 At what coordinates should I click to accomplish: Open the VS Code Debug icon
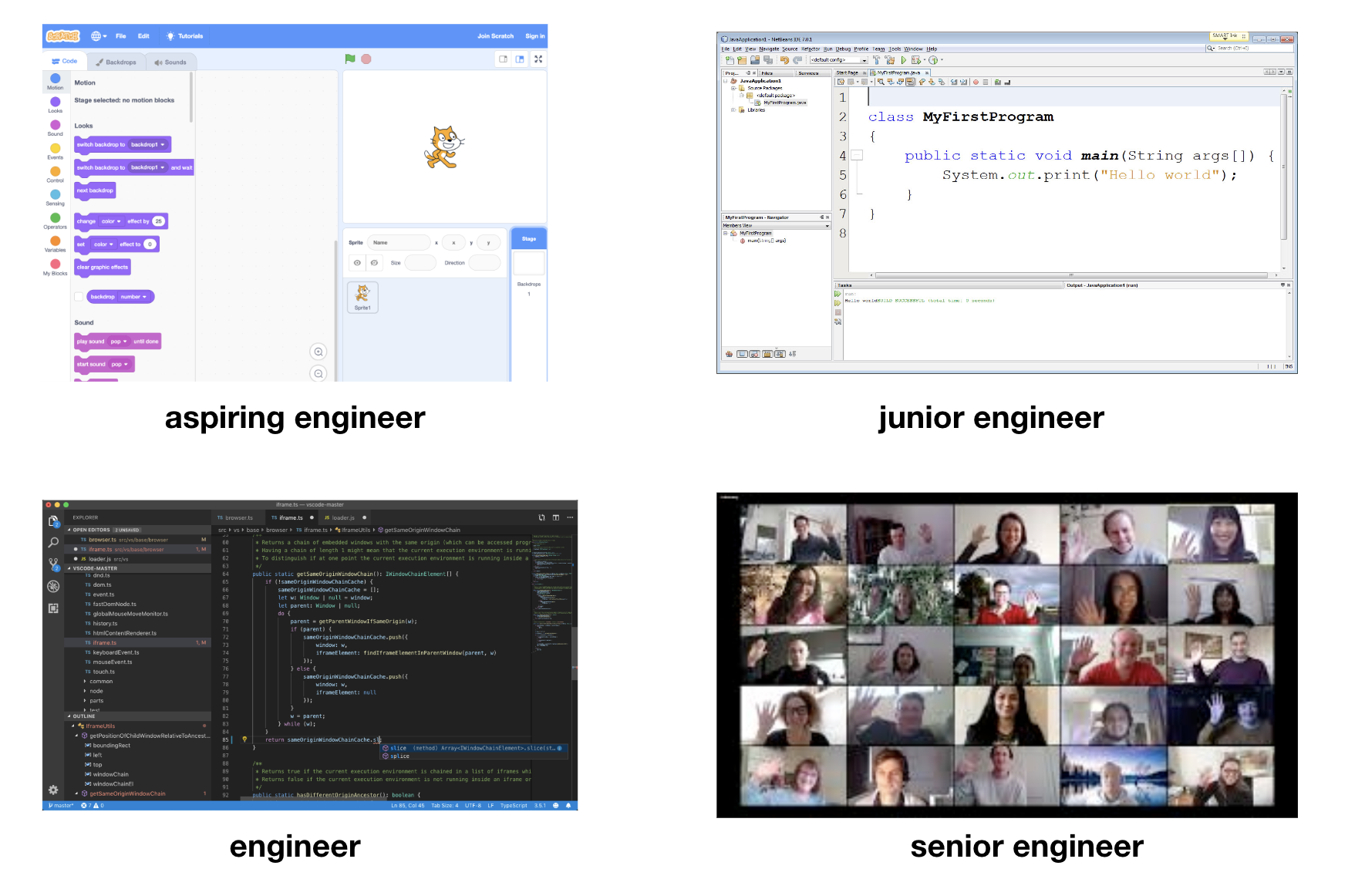53,586
